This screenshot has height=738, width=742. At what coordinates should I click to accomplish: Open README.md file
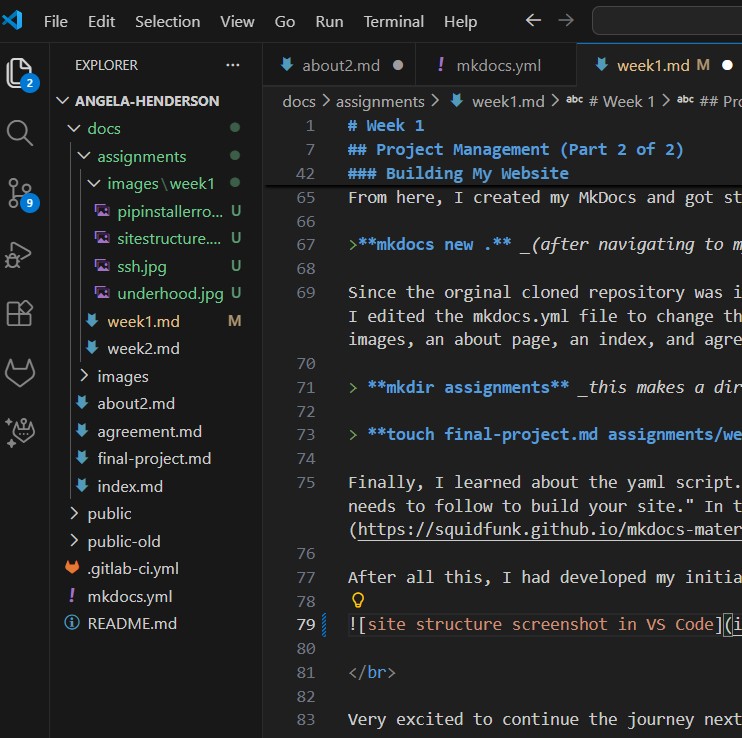132,624
